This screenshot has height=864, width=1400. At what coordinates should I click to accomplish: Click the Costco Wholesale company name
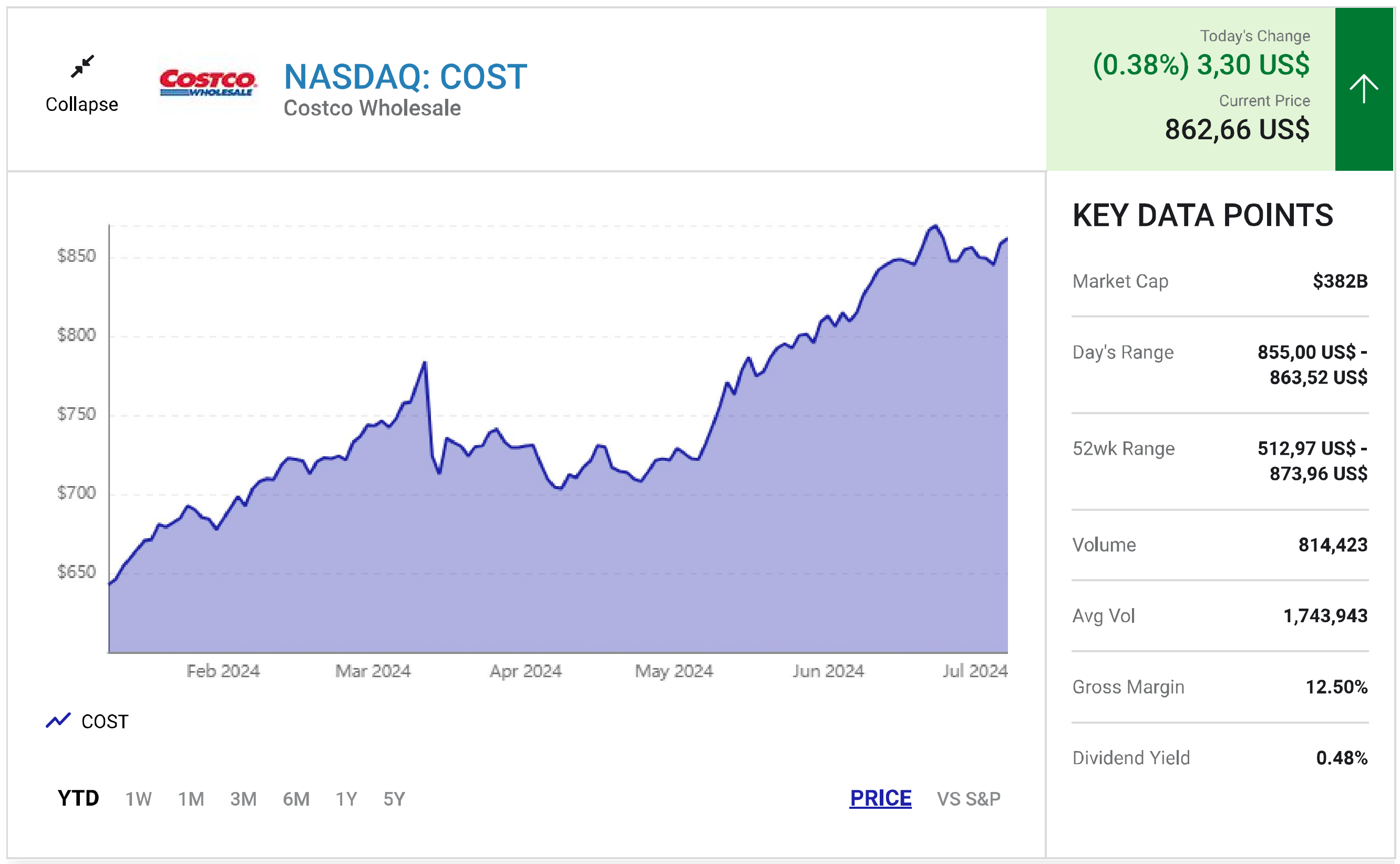372,108
